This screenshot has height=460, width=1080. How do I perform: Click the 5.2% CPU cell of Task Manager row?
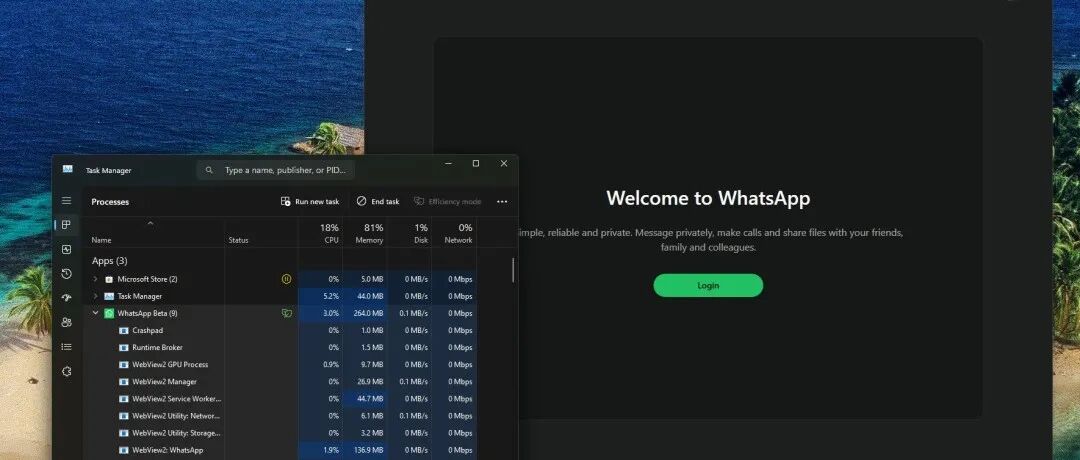[320, 296]
